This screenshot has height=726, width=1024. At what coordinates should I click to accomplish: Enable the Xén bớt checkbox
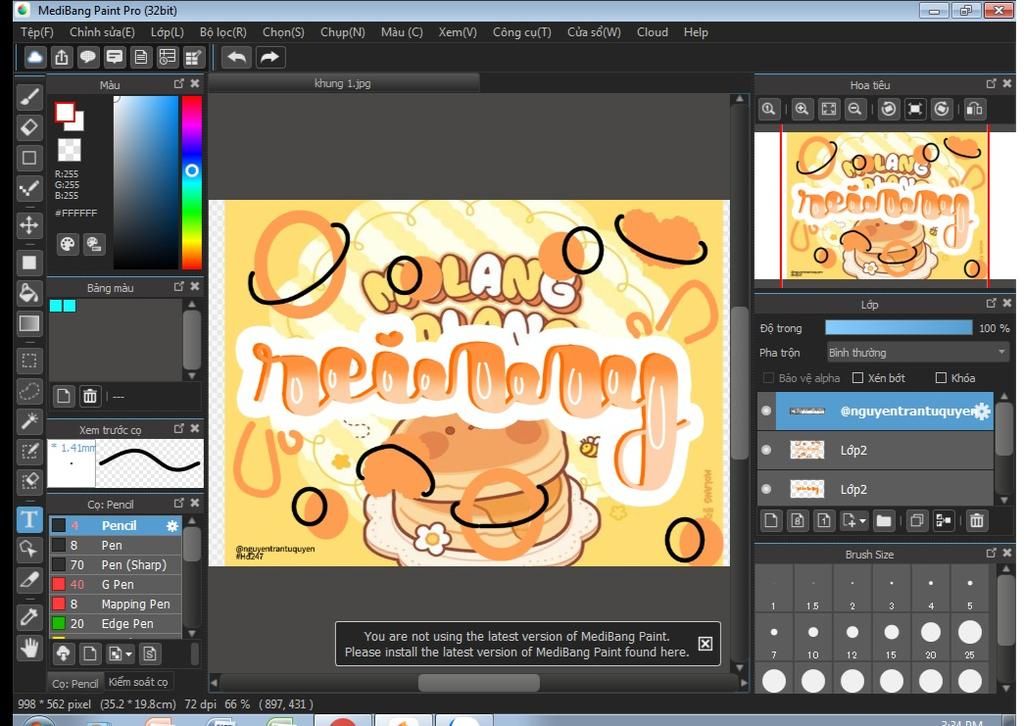(x=858, y=378)
